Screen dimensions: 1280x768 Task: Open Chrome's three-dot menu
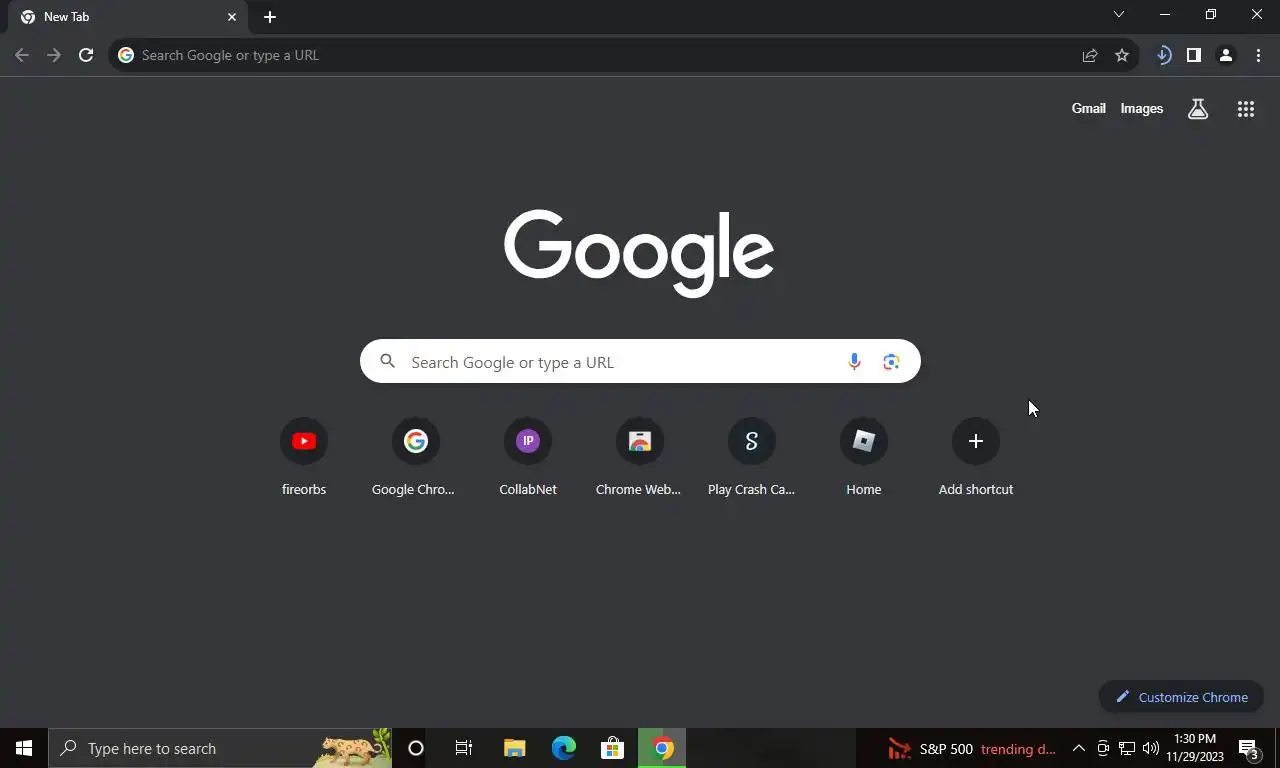[1258, 55]
